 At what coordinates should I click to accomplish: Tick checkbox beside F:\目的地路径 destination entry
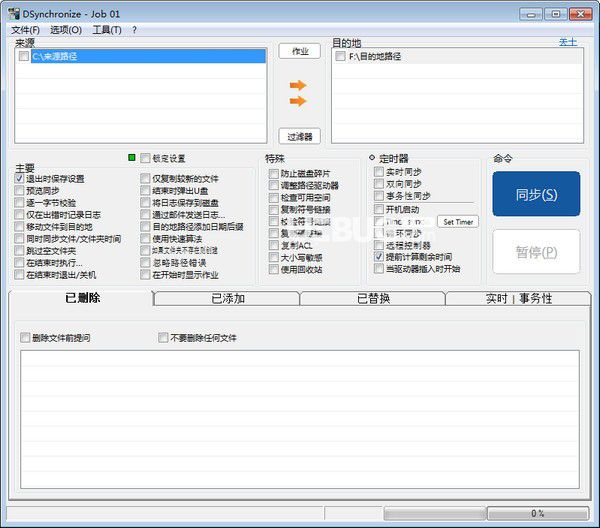pyautogui.click(x=340, y=56)
